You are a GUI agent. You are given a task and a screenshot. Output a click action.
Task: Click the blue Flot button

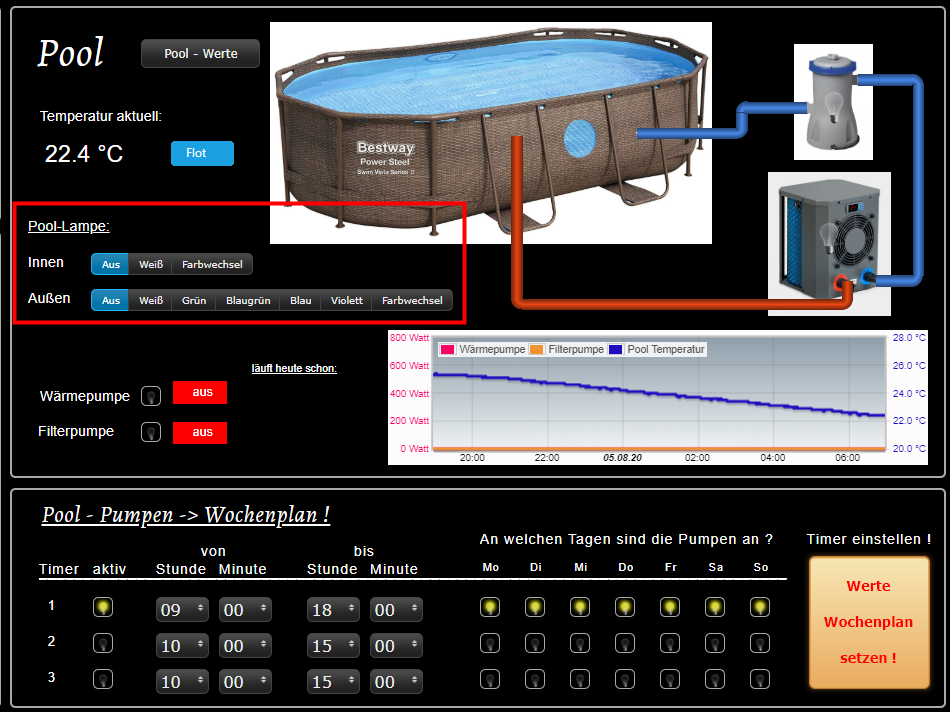click(202, 153)
